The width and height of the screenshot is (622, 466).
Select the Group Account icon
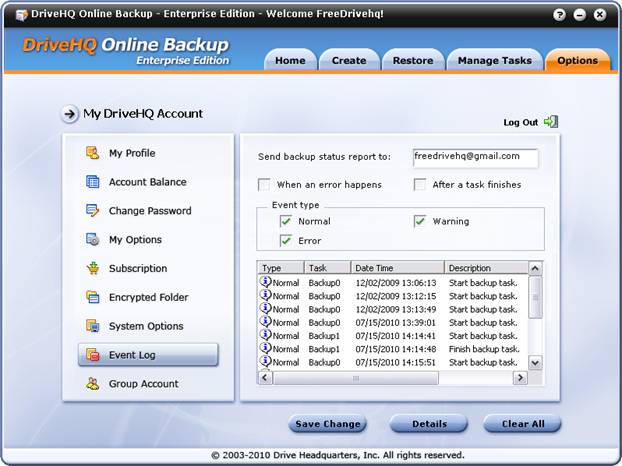tap(92, 384)
